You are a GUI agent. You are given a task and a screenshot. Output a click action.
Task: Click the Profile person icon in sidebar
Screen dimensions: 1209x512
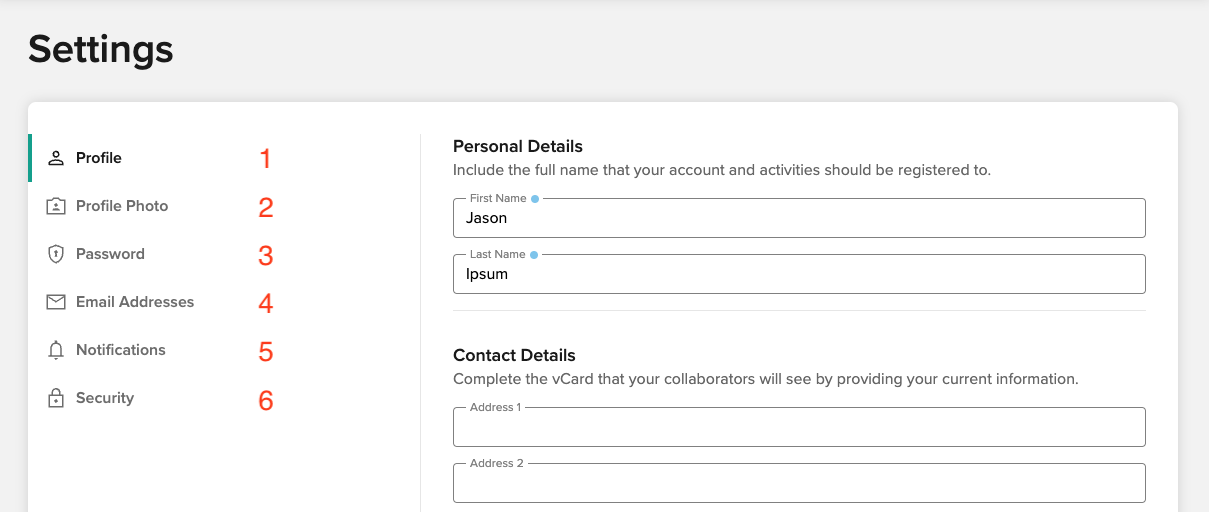[56, 158]
